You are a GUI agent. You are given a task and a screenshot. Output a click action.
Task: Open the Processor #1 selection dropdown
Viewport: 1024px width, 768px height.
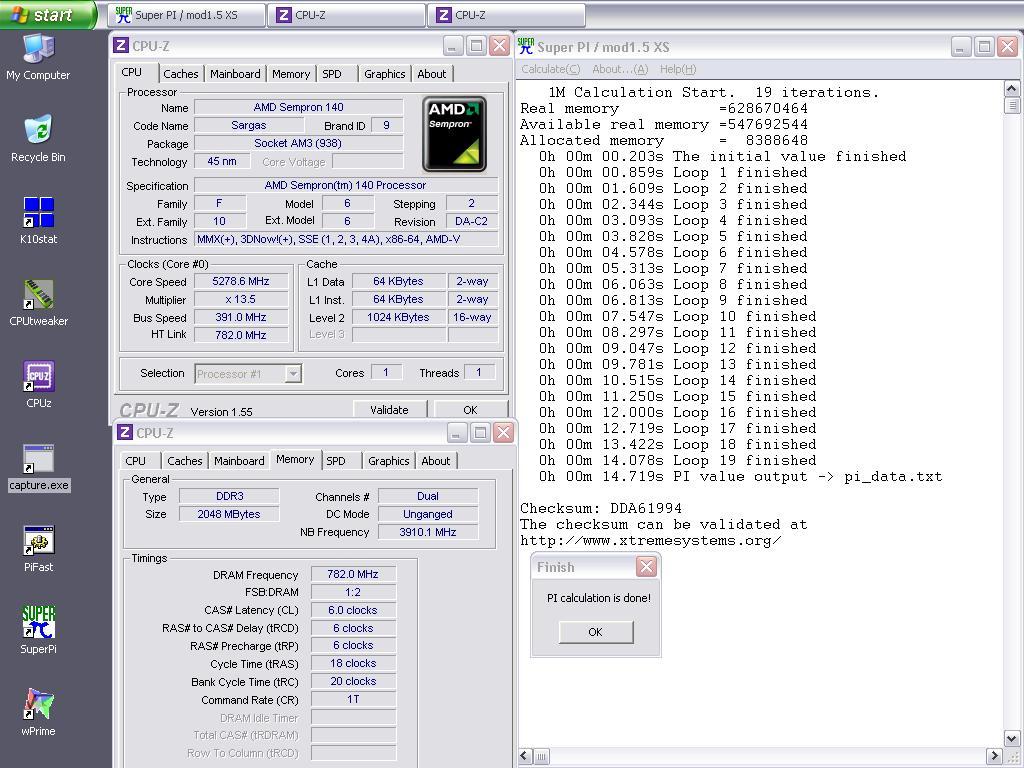tap(248, 374)
